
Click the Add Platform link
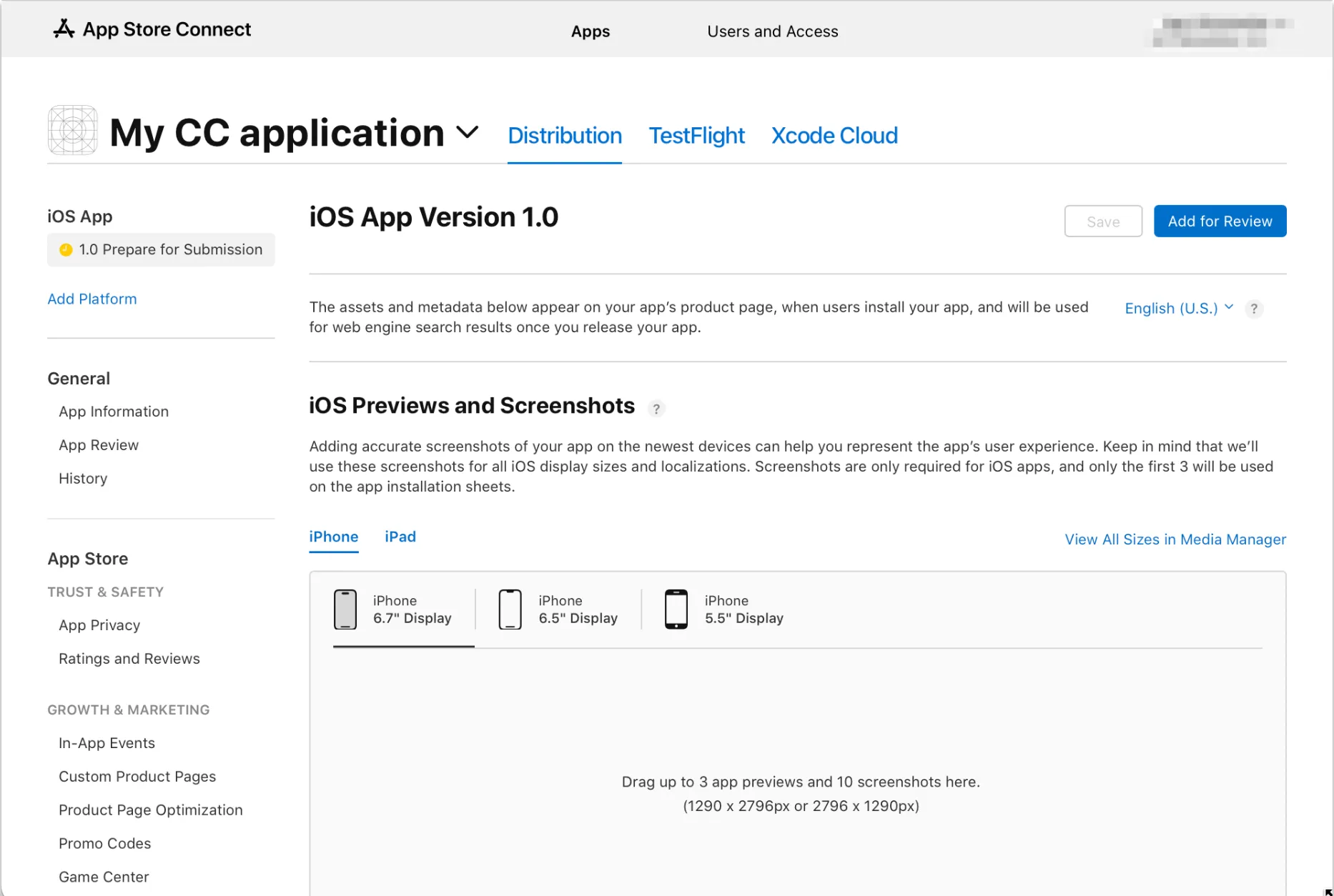(x=92, y=299)
